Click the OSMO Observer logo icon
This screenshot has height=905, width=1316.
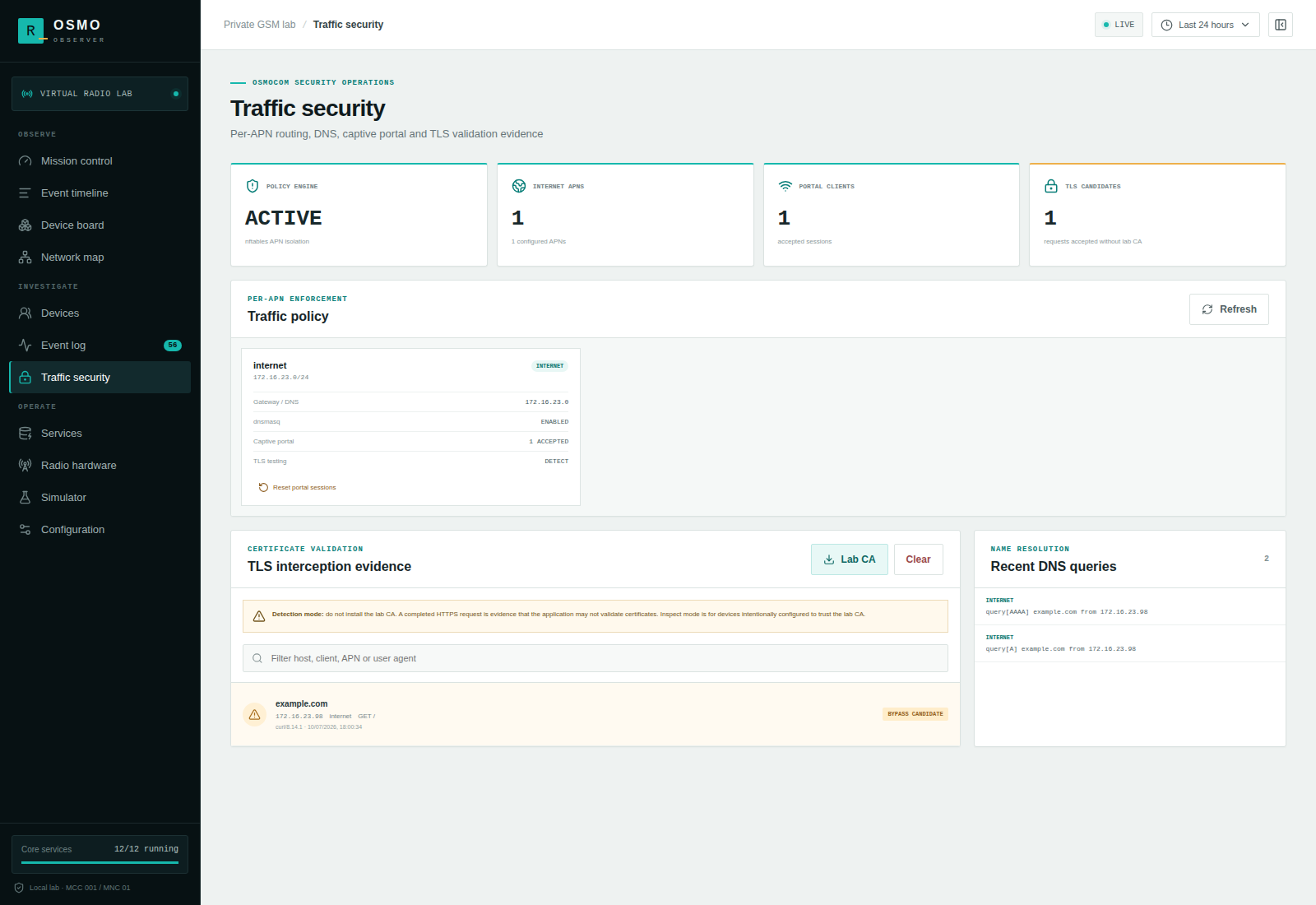(31, 30)
